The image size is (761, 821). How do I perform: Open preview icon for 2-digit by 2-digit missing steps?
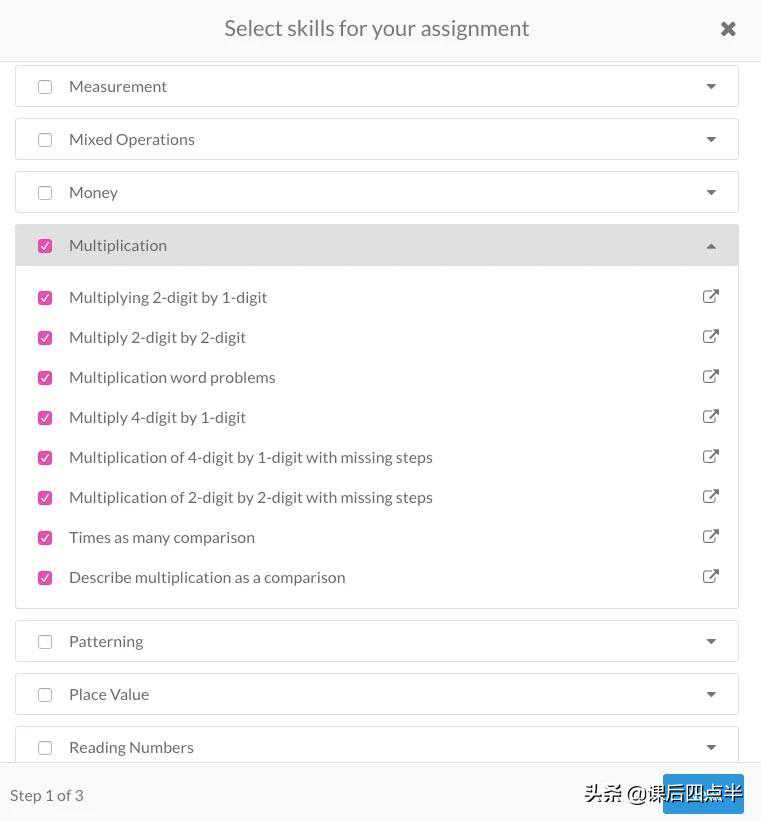711,497
